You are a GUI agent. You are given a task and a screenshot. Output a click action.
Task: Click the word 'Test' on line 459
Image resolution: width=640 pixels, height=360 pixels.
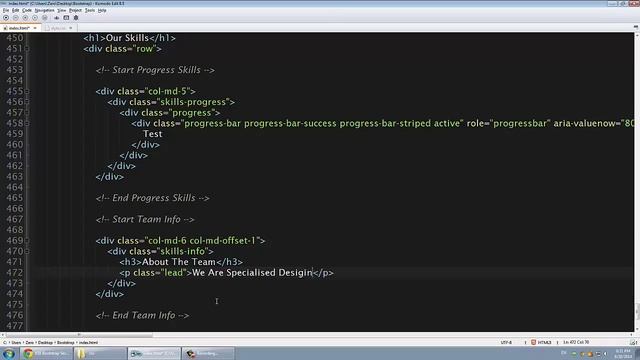[153, 134]
